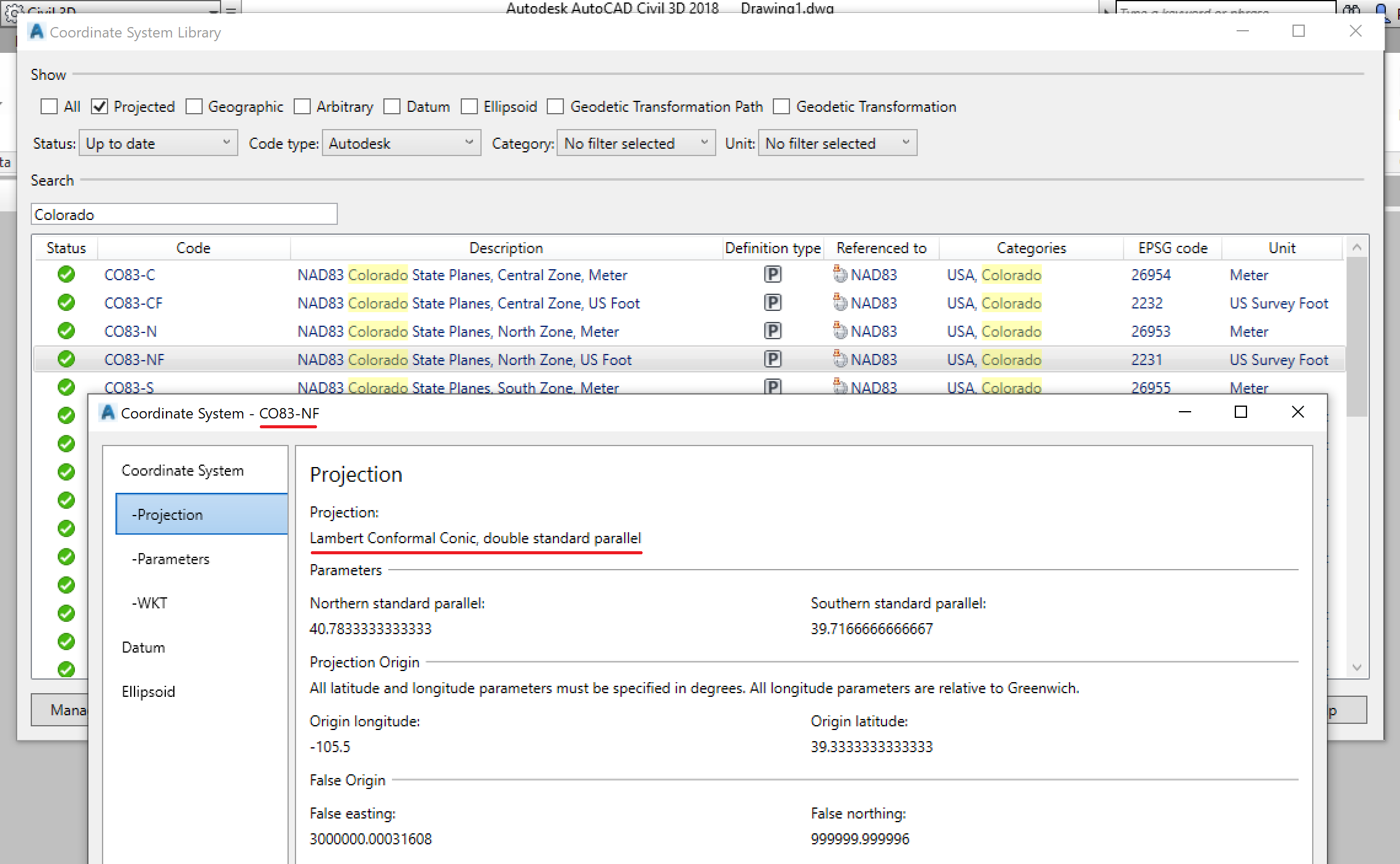The height and width of the screenshot is (864, 1400).
Task: Open the Status 'Up to date' dropdown
Action: tap(158, 143)
